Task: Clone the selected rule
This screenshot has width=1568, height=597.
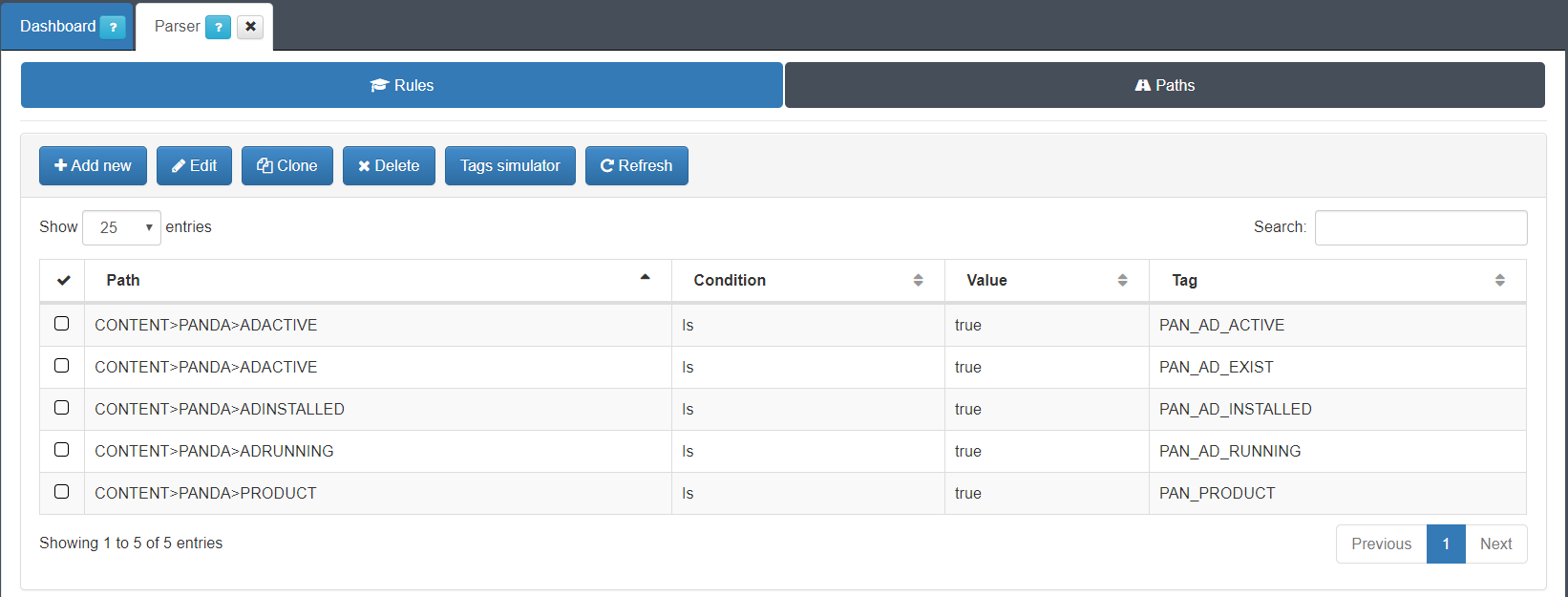Action: 287,165
